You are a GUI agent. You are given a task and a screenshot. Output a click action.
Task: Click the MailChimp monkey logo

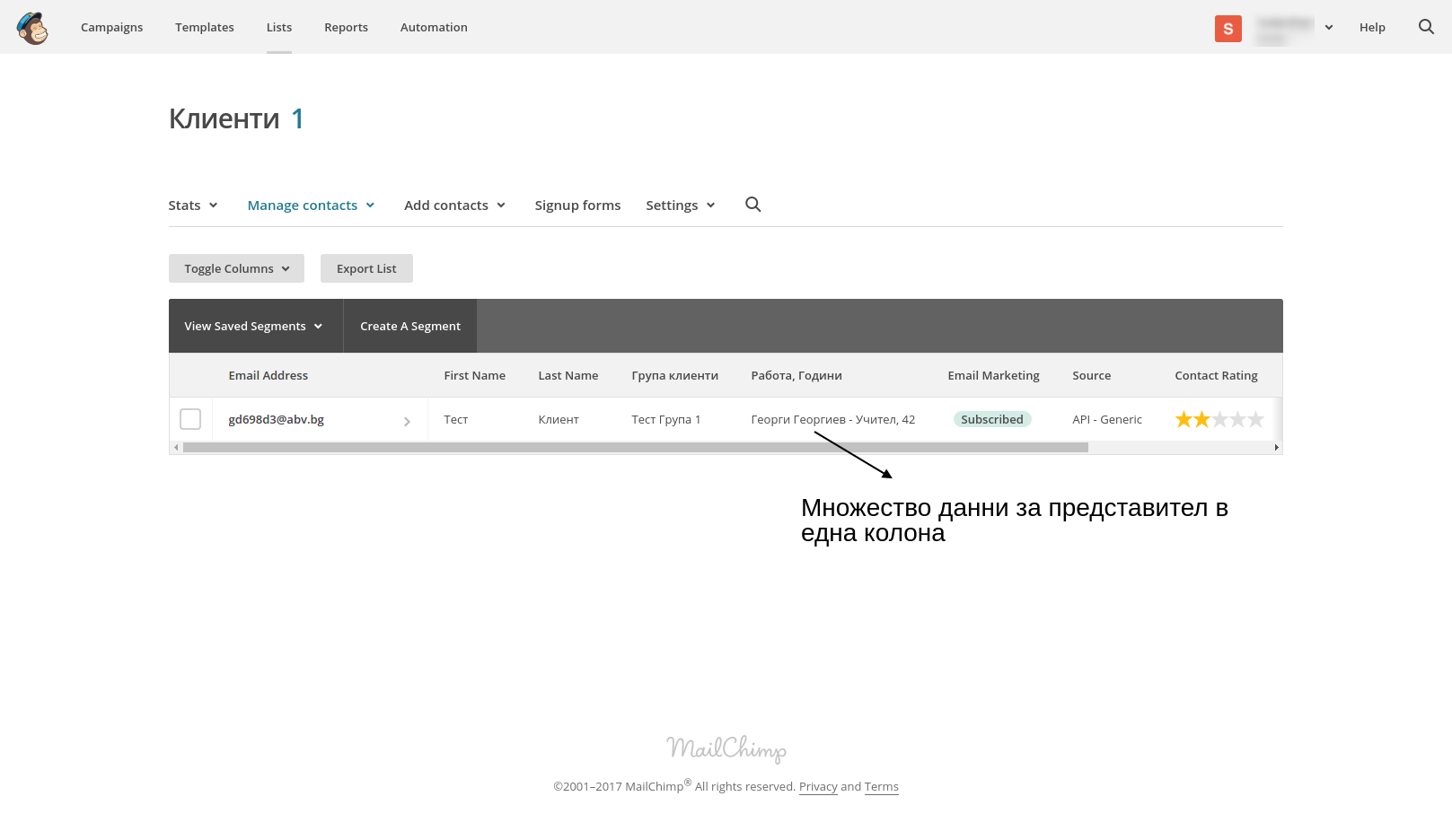pyautogui.click(x=32, y=28)
